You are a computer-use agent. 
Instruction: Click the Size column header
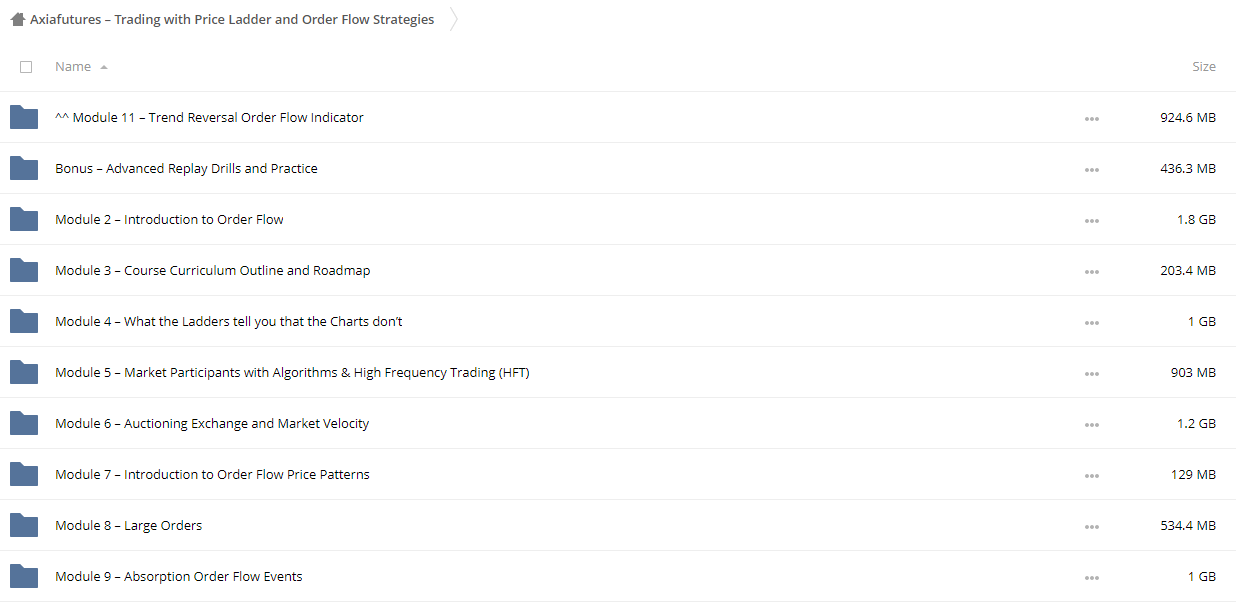point(1204,67)
